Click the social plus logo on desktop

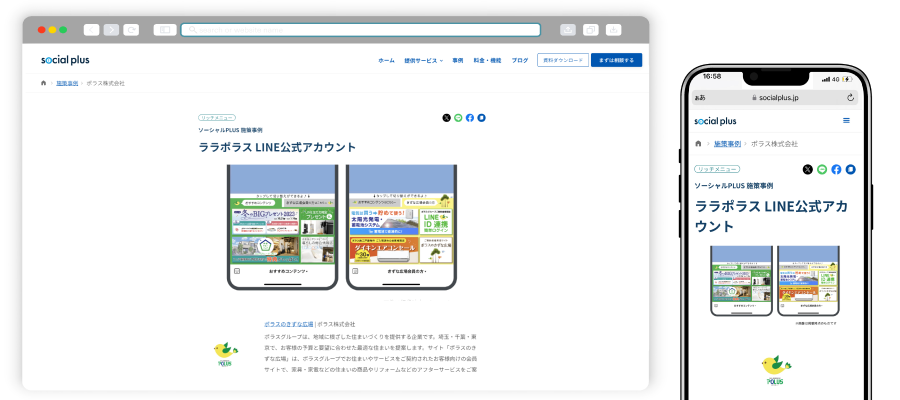tap(65, 60)
